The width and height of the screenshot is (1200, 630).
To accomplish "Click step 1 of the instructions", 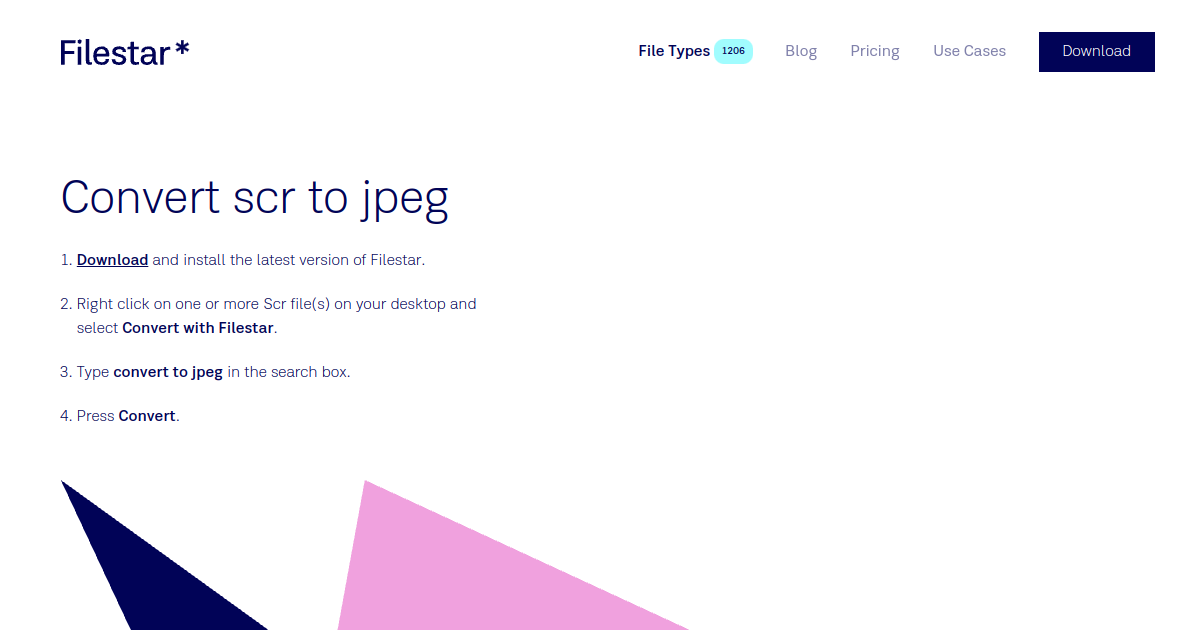I will [x=250, y=259].
